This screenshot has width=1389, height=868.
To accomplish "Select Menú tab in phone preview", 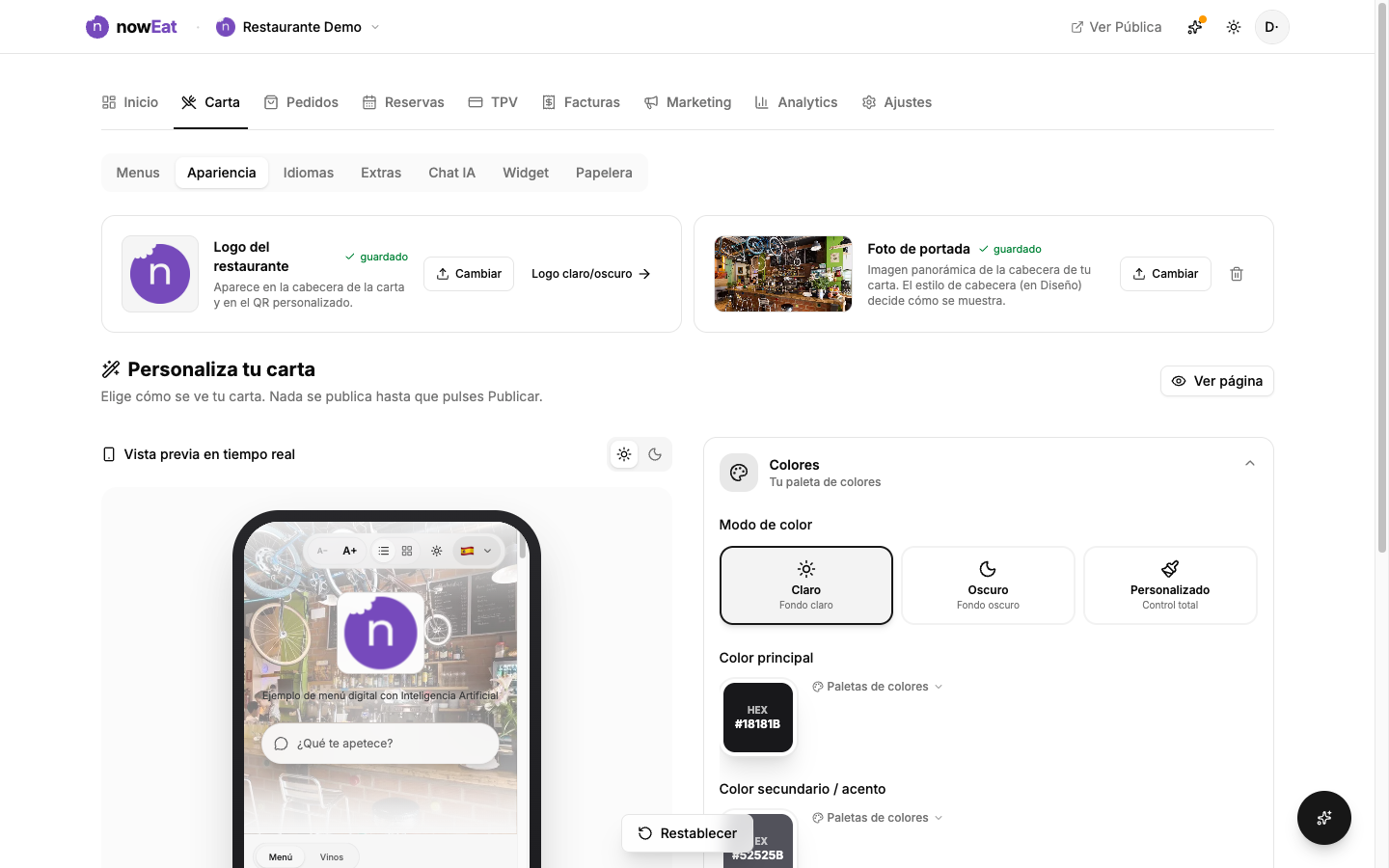I will click(281, 856).
